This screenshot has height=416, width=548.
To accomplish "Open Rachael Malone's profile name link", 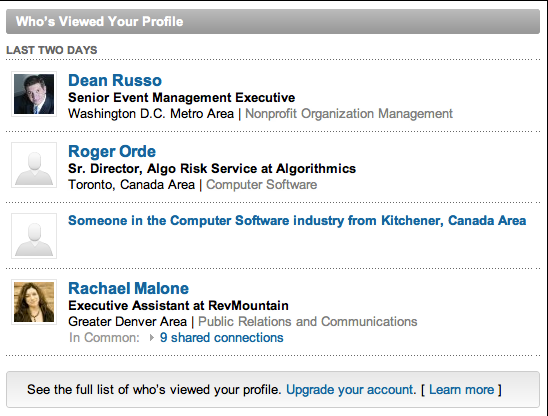I will [x=128, y=288].
